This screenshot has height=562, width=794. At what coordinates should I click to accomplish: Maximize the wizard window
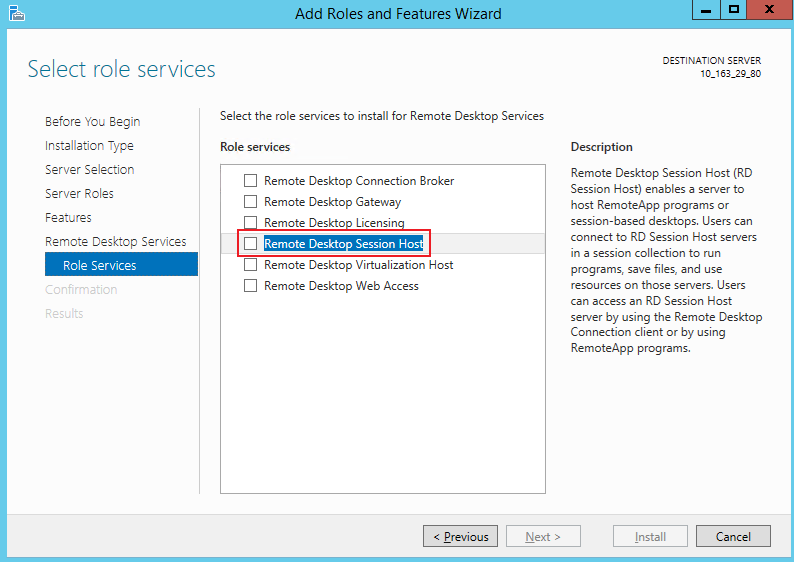click(733, 10)
